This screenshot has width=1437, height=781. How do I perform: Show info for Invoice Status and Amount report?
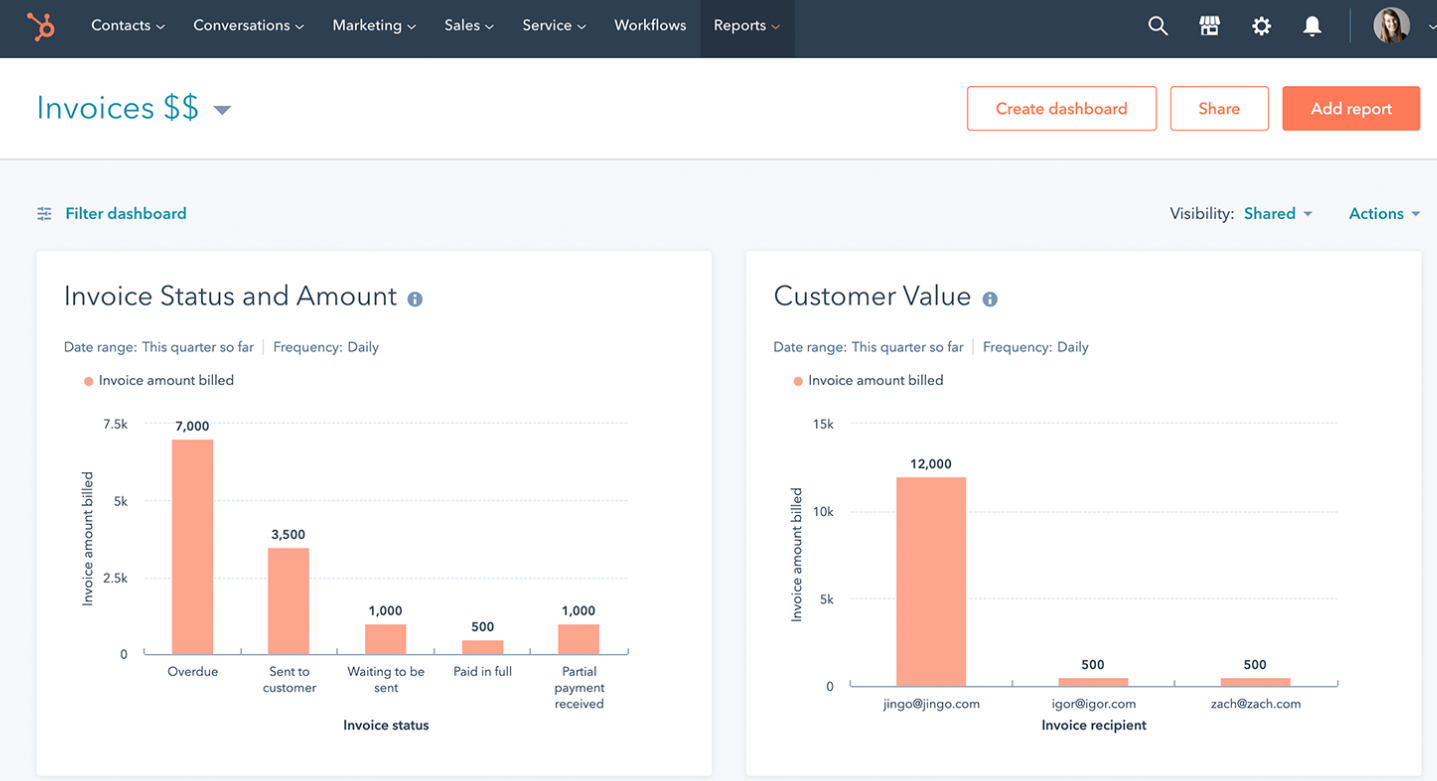pos(415,297)
